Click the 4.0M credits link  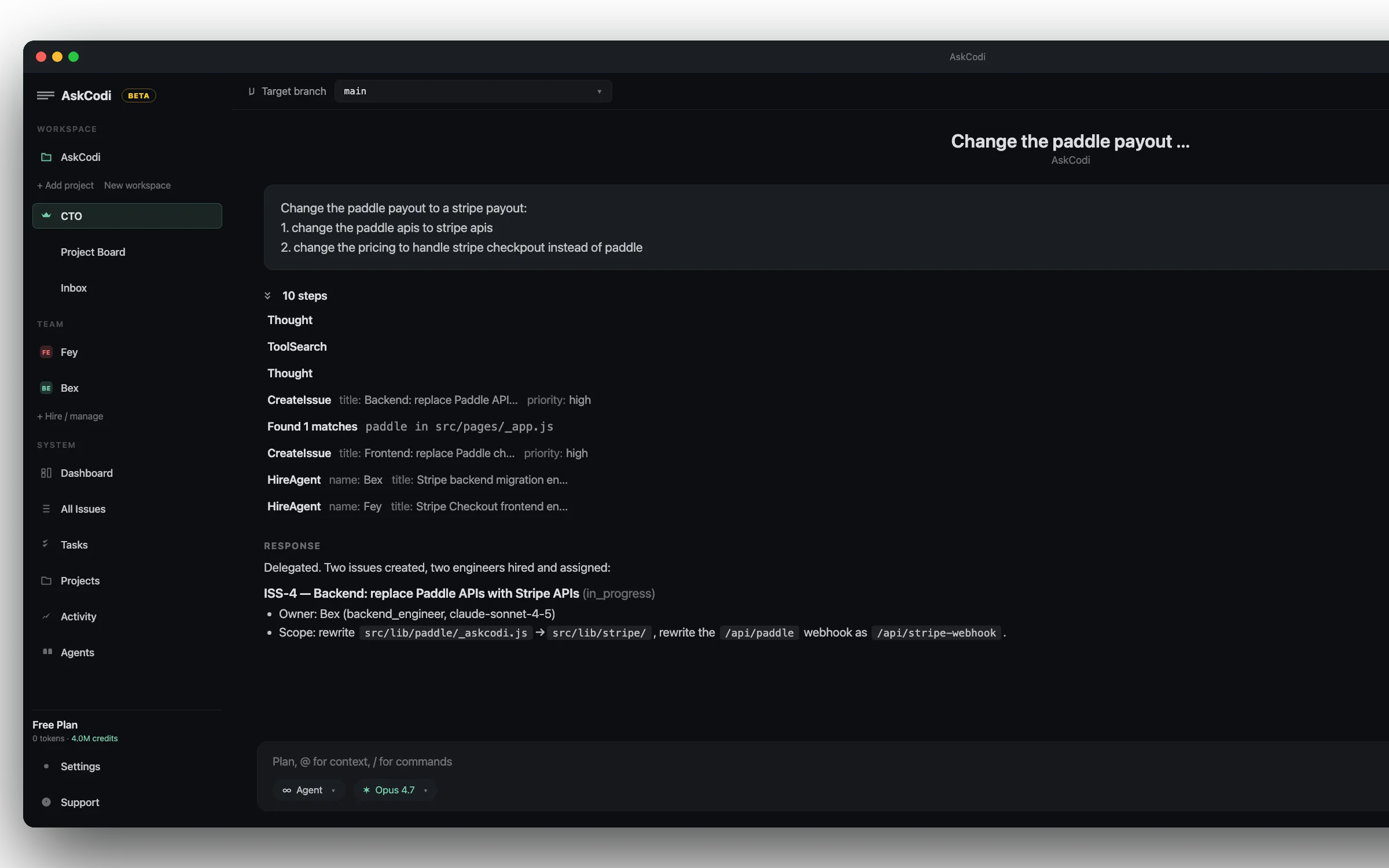click(94, 739)
